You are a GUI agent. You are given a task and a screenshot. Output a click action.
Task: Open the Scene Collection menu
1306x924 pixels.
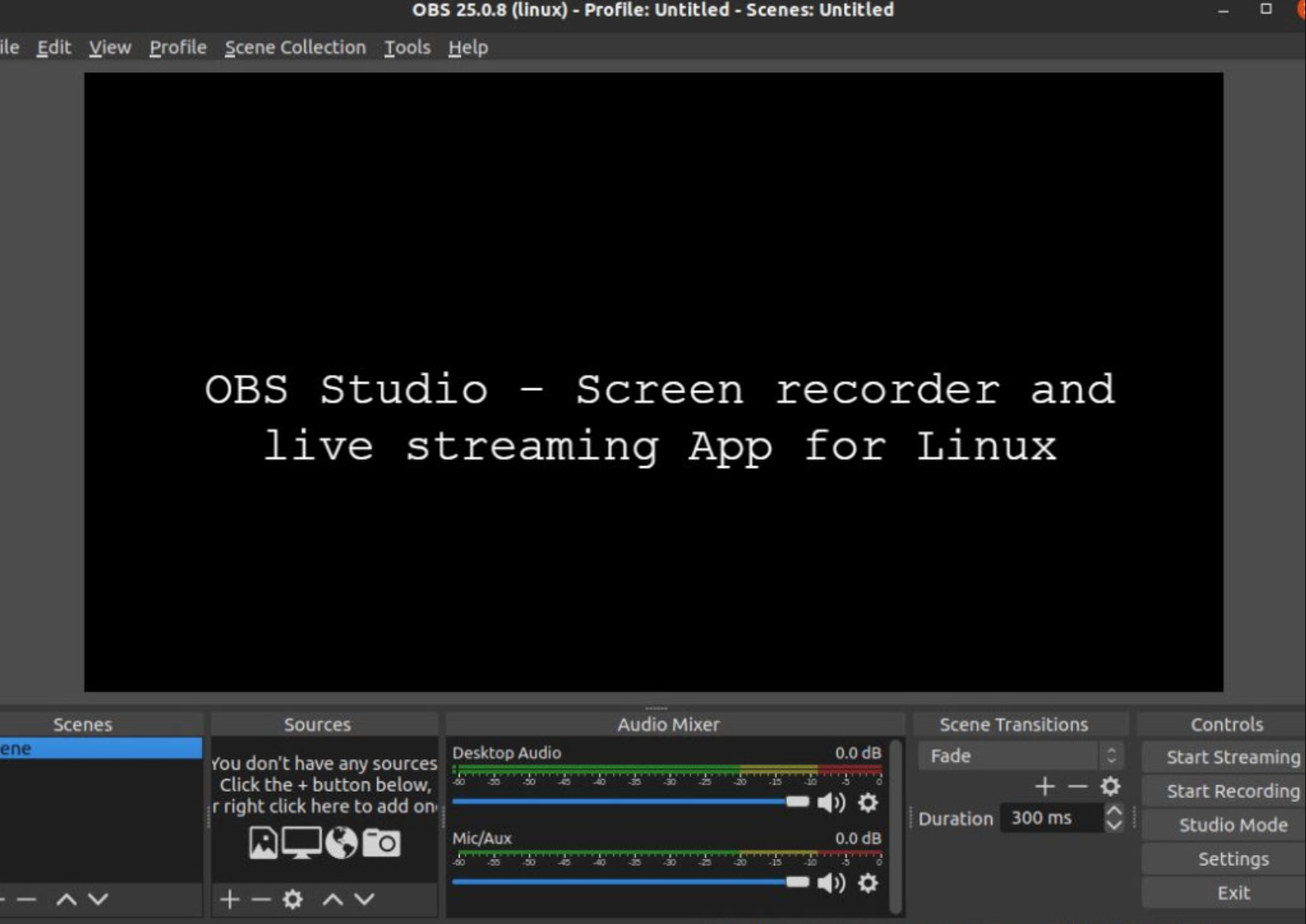click(x=294, y=47)
